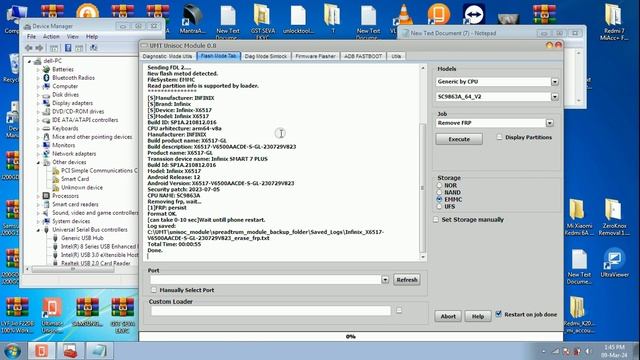Viewport: 640px width, 360px height.
Task: Select the NOR storage radio button
Action: (x=439, y=185)
